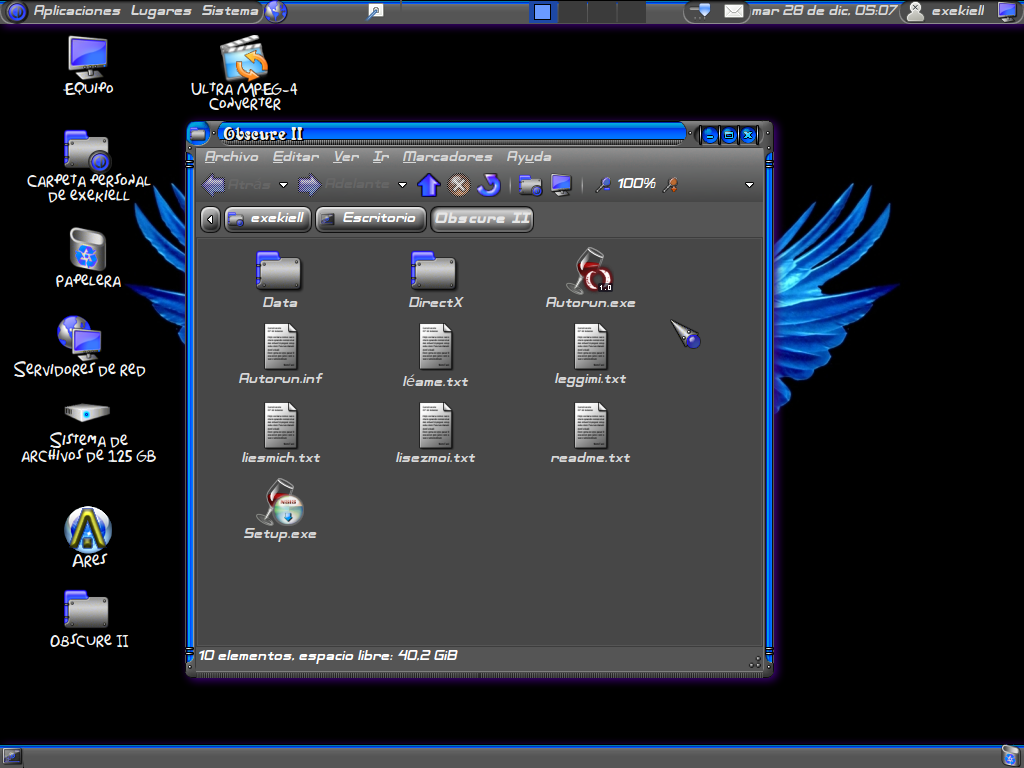Select the Obscure II desktop folder
Viewport: 1024px width, 768px height.
coord(88,619)
